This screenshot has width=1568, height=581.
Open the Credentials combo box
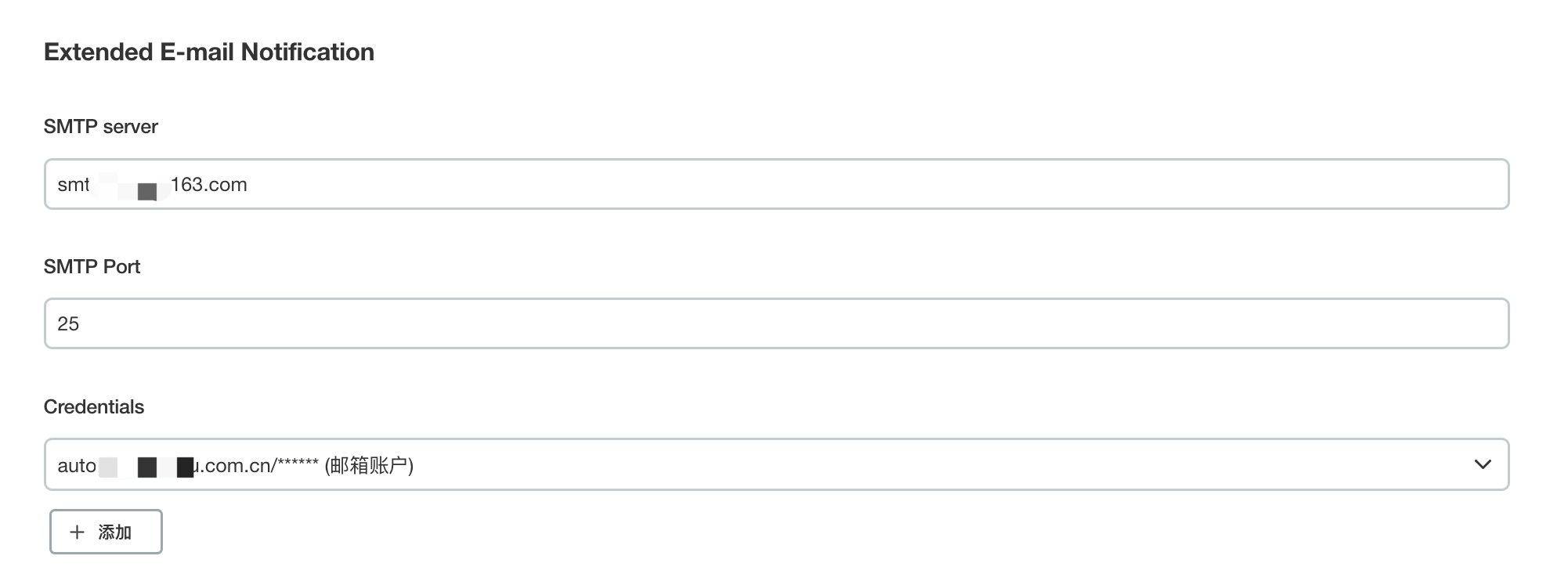[x=775, y=464]
